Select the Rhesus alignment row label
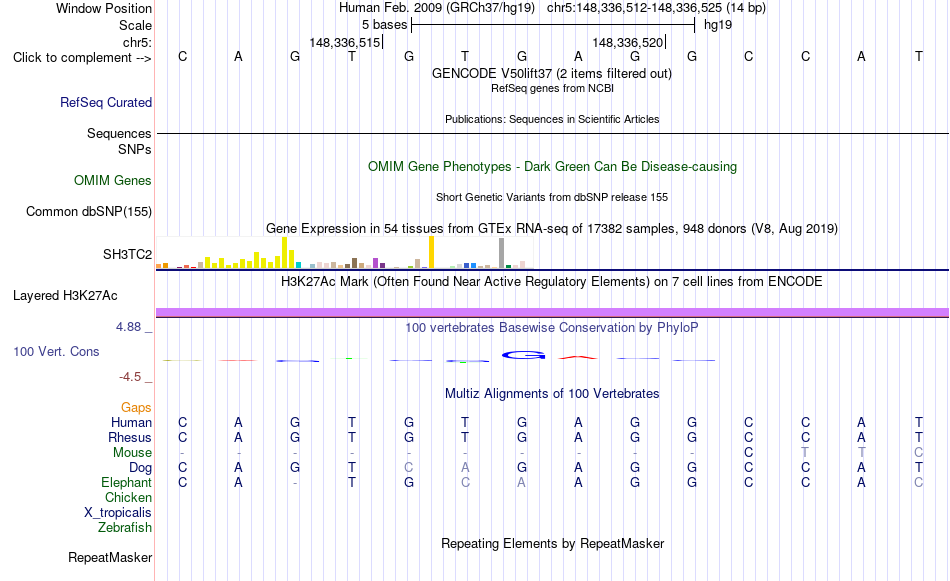 click(x=130, y=437)
